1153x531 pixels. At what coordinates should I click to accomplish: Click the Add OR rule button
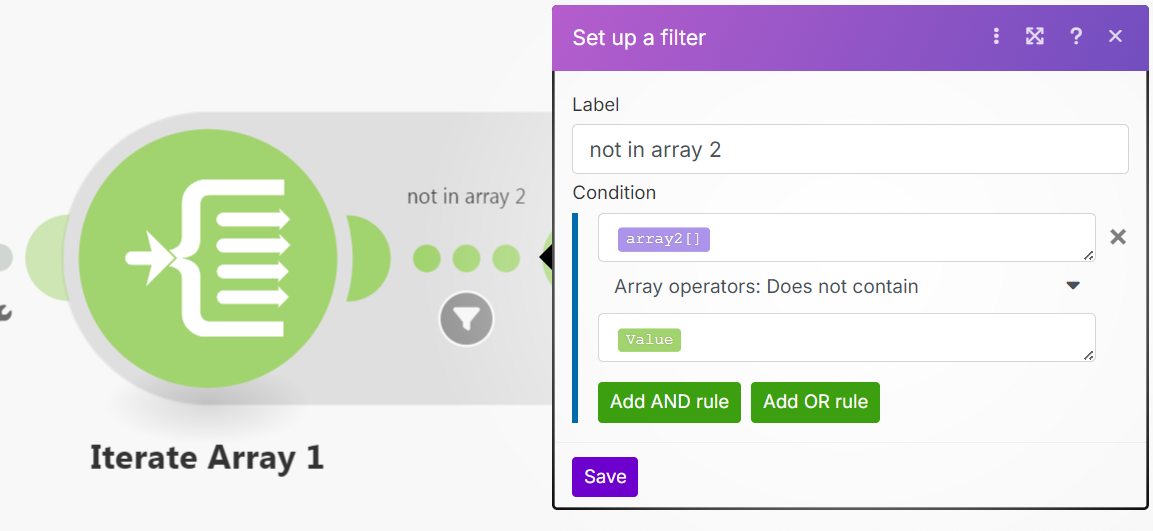click(x=815, y=402)
